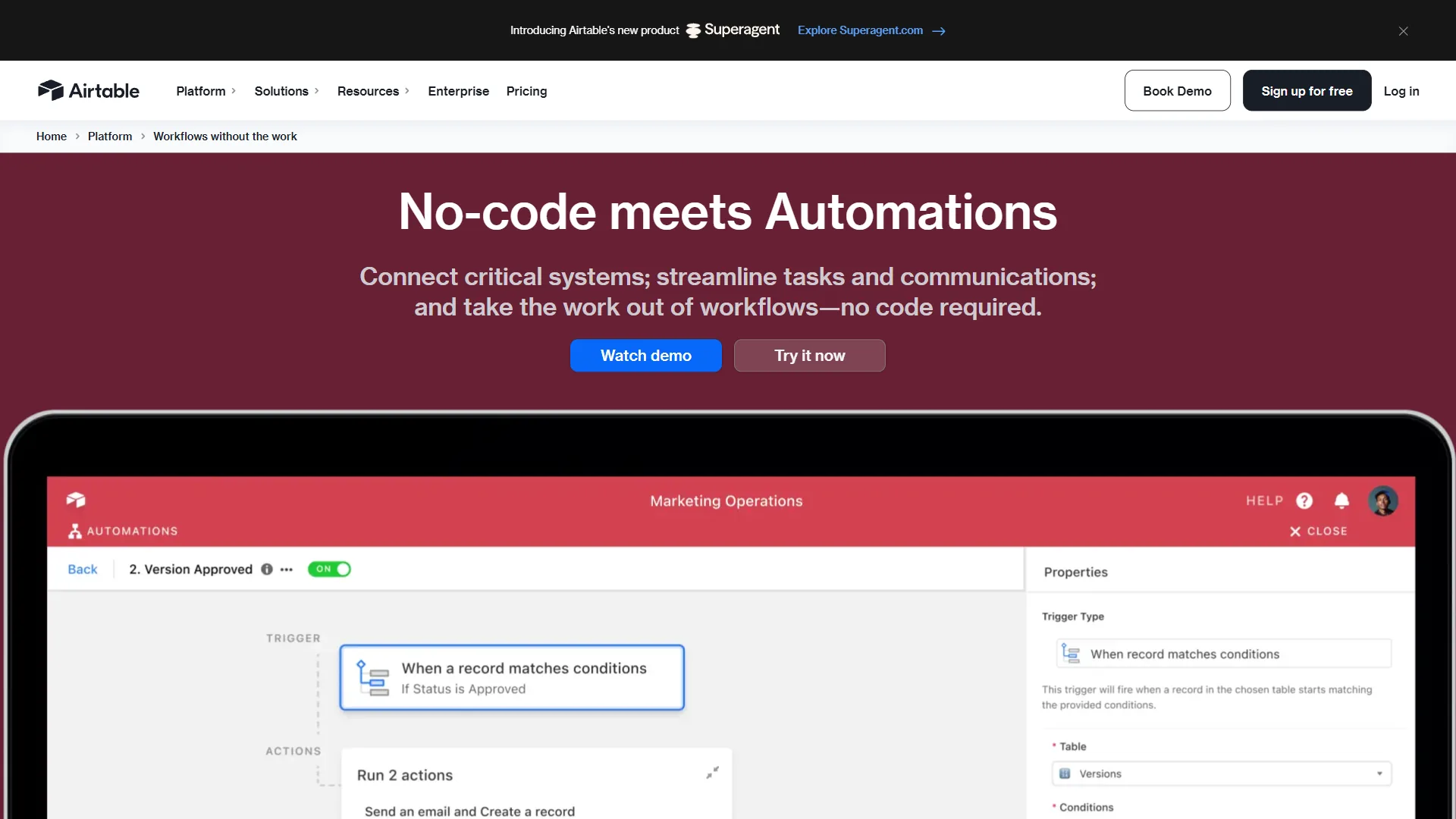Viewport: 1456px width, 819px height.
Task: Click the arrow icon after Explore Superagent.com
Action: coord(939,31)
